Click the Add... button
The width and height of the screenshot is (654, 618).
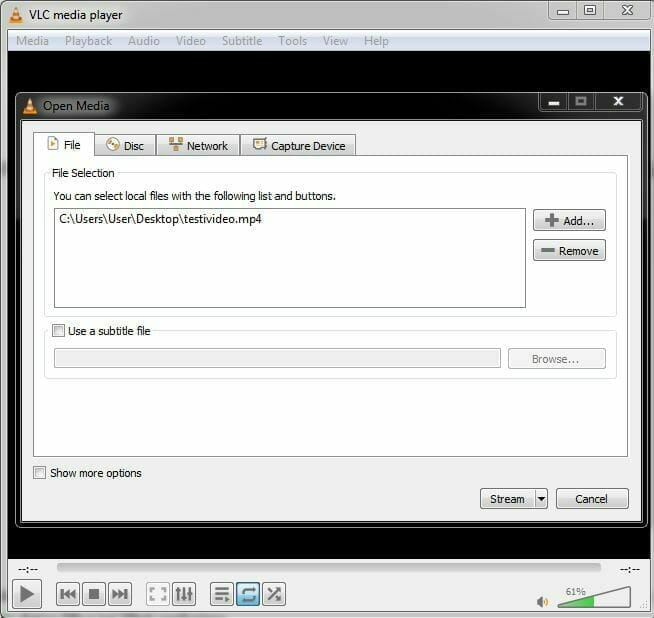click(569, 220)
